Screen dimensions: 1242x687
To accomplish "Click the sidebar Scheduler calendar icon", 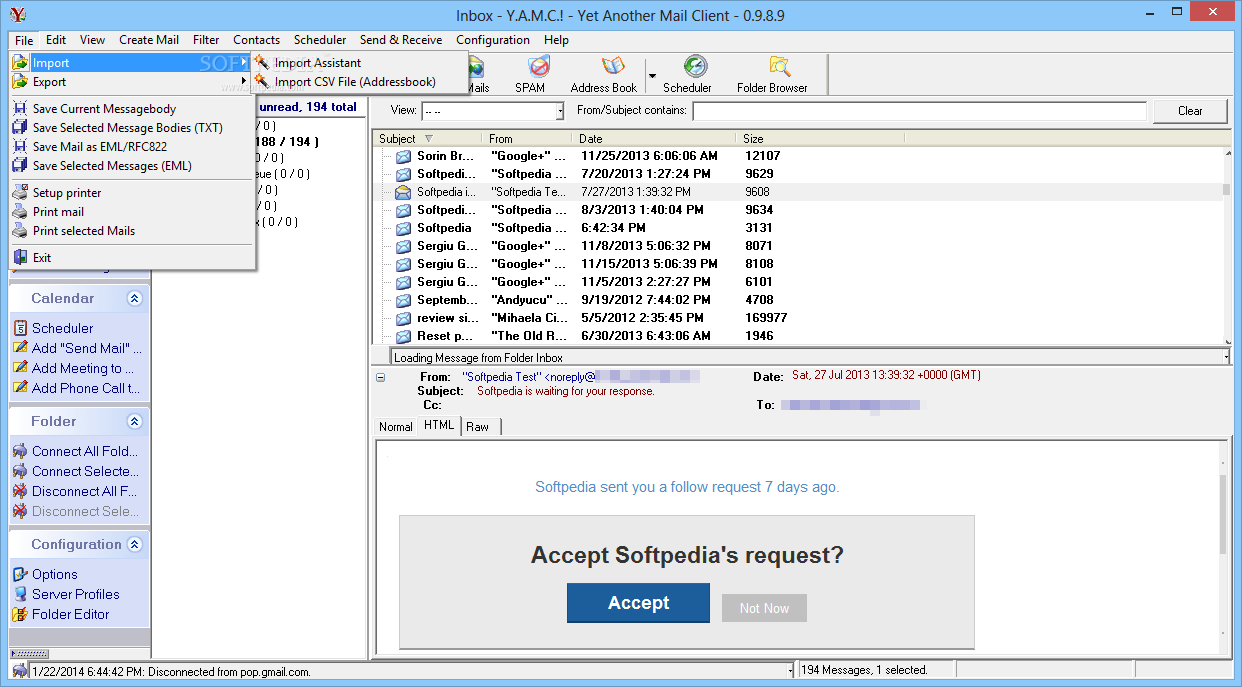I will pyautogui.click(x=21, y=328).
